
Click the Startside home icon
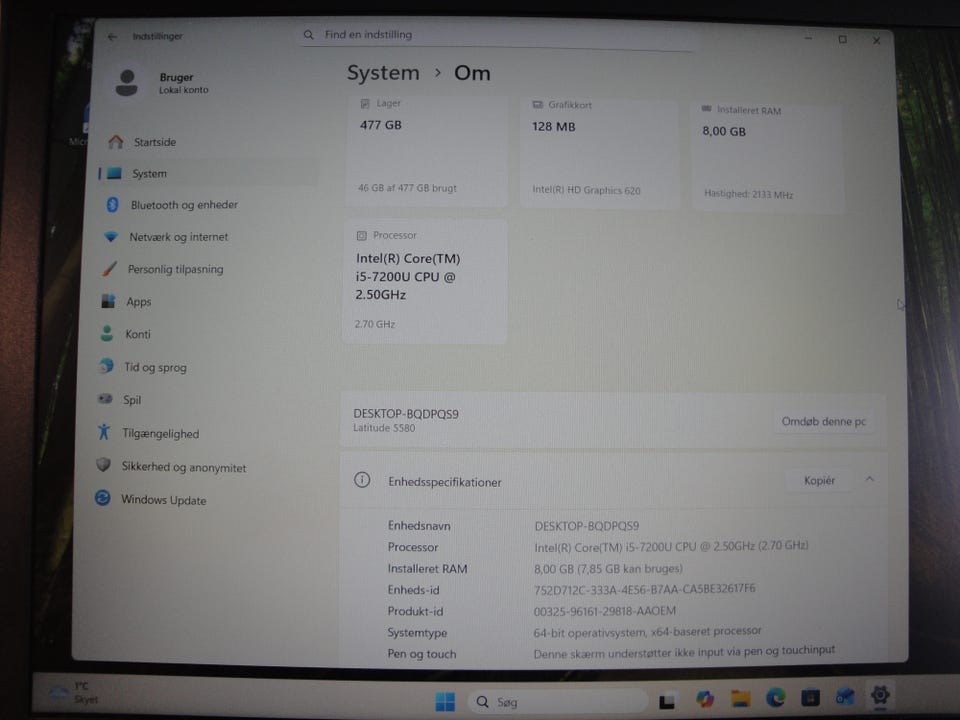point(116,142)
